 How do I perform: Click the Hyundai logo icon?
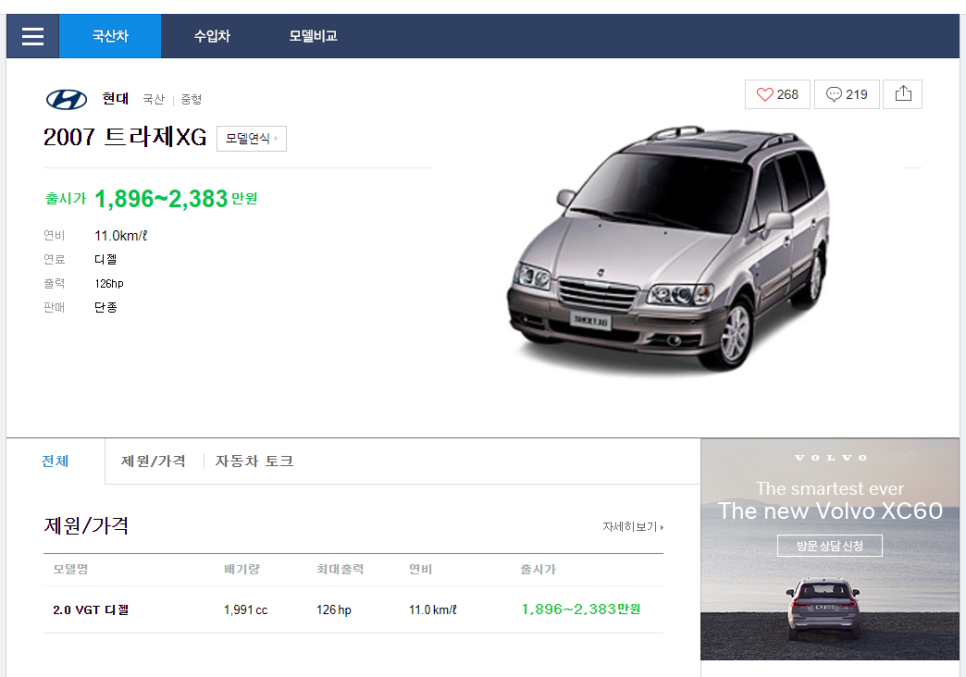[67, 99]
